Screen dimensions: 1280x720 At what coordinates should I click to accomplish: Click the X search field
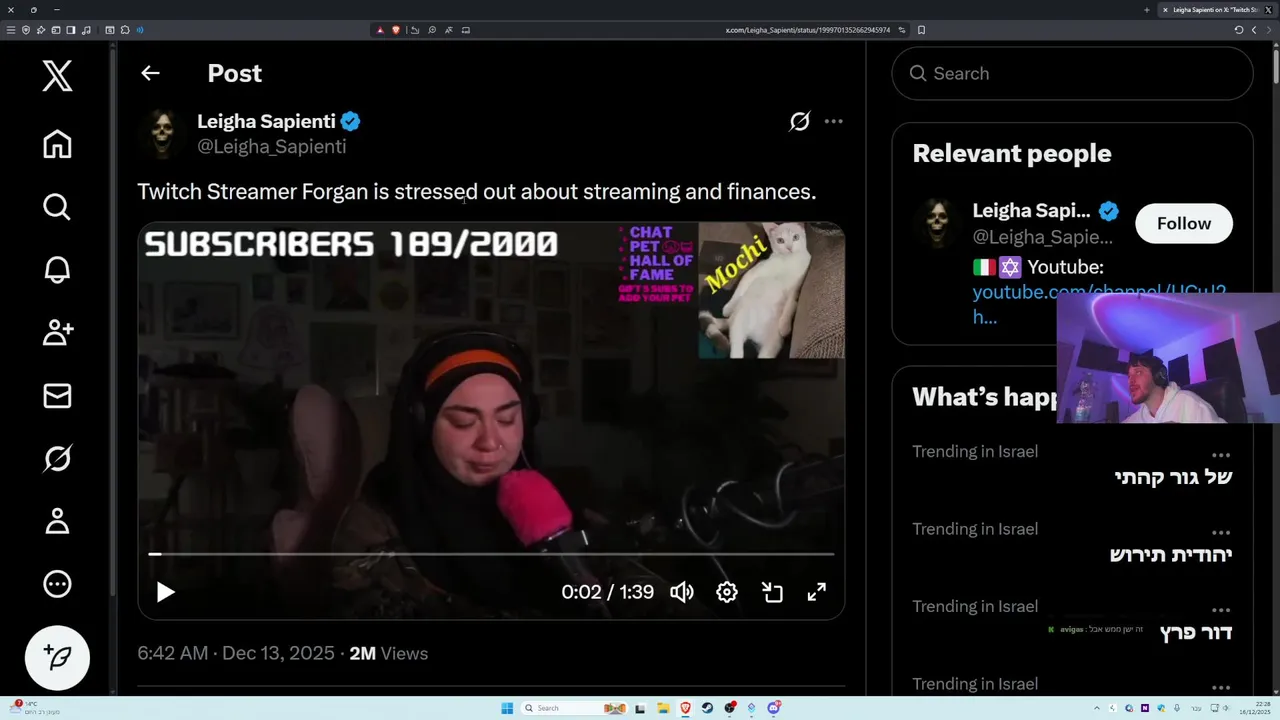pos(1072,73)
